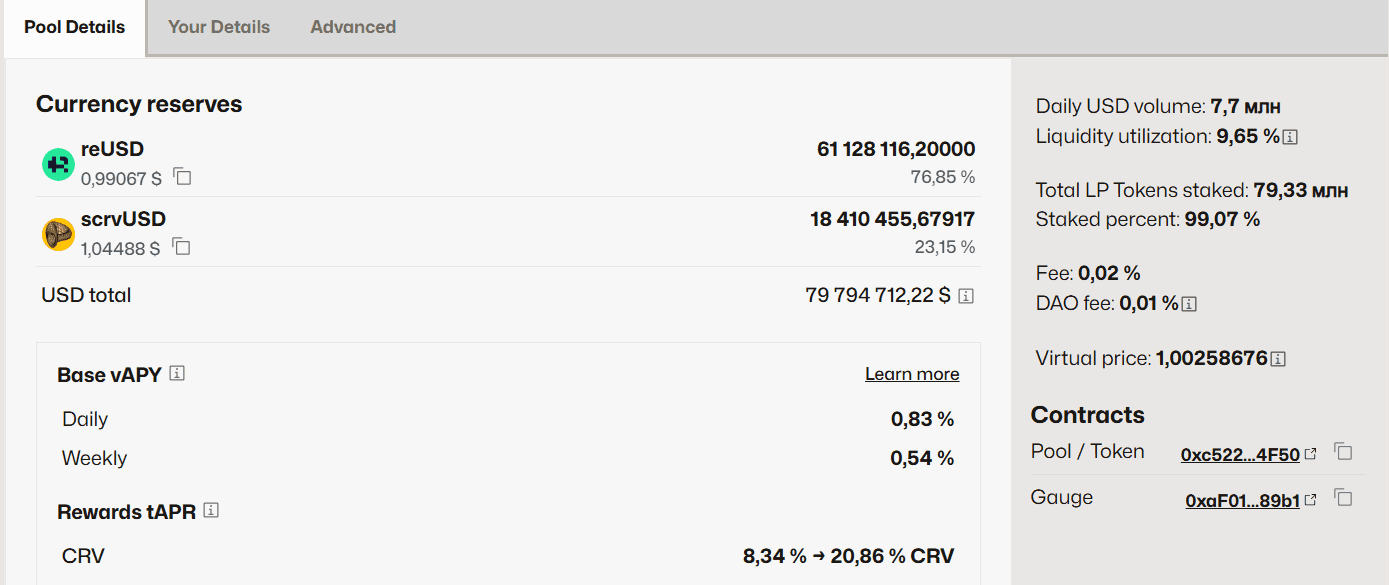The width and height of the screenshot is (1389, 585).
Task: Open info icon beside USD total
Action: (966, 296)
